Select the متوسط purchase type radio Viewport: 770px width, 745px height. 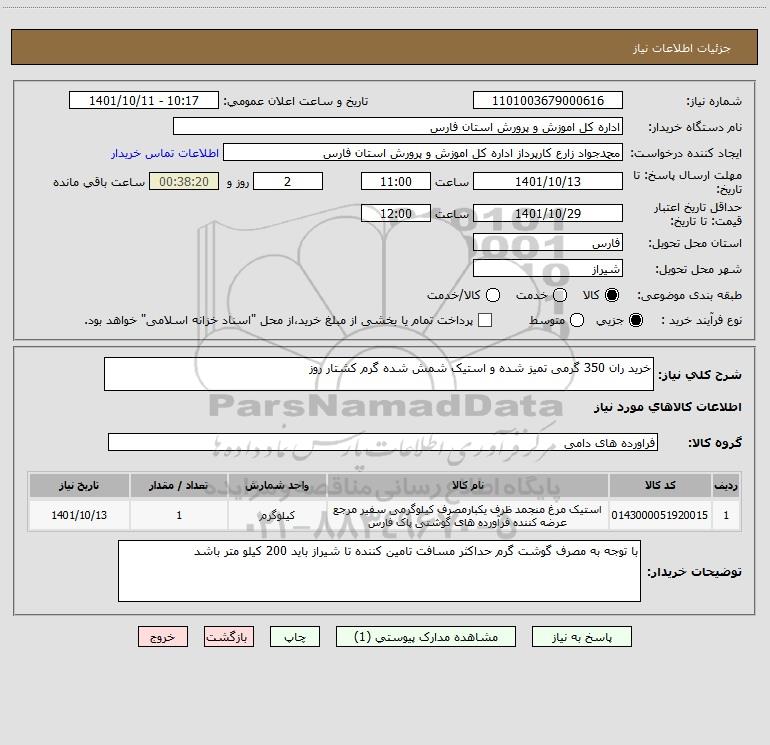(x=577, y=320)
